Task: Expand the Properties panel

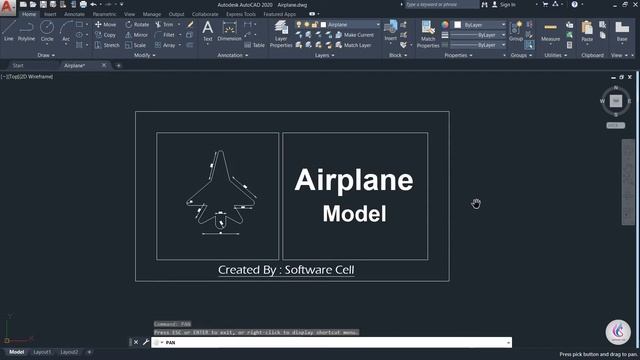Action: 458,55
